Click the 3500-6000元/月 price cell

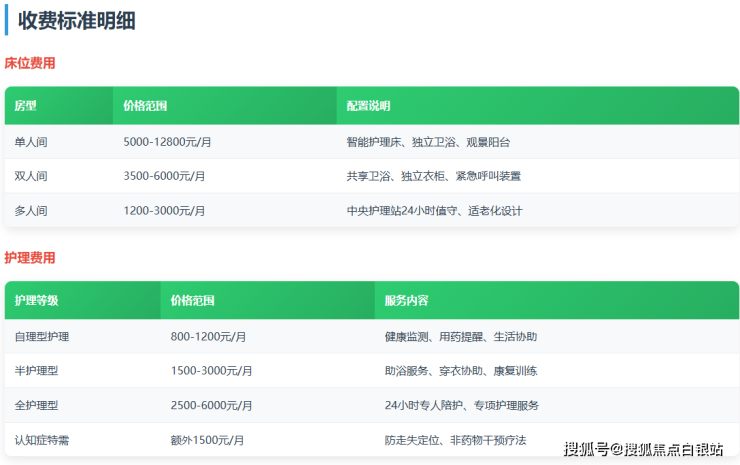point(164,176)
